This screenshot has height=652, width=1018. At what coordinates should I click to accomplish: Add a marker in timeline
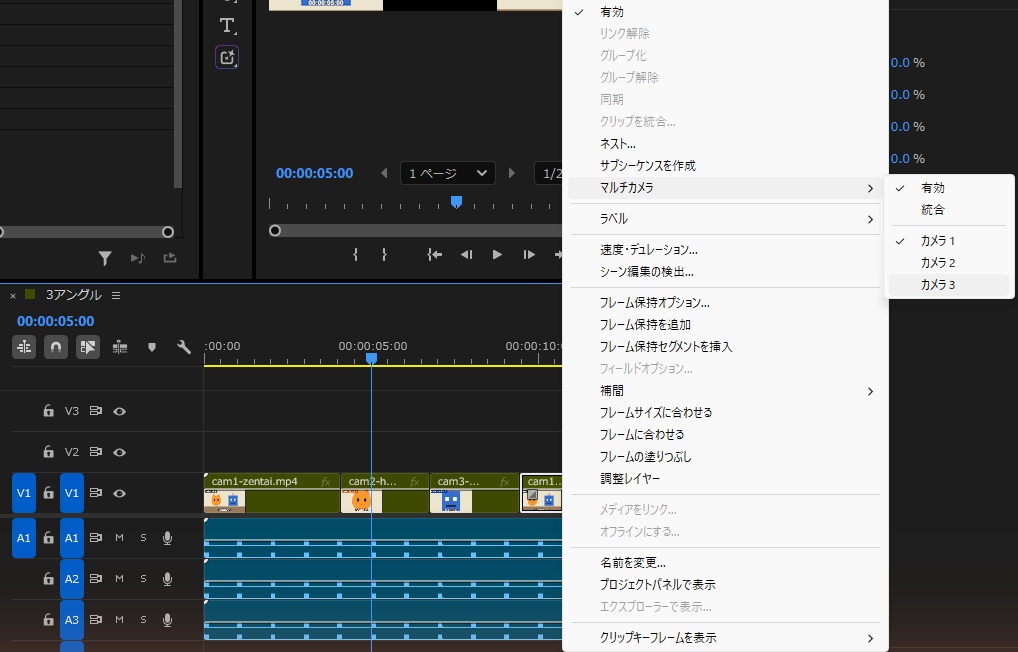(152, 347)
